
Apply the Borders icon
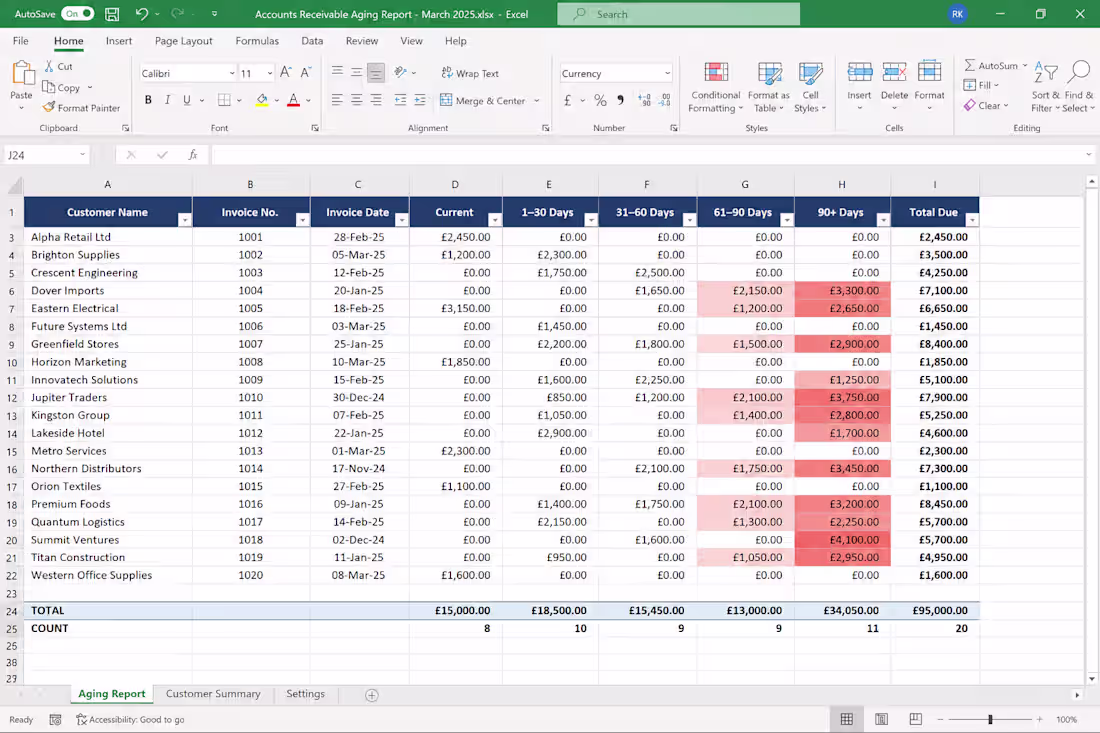click(x=224, y=100)
